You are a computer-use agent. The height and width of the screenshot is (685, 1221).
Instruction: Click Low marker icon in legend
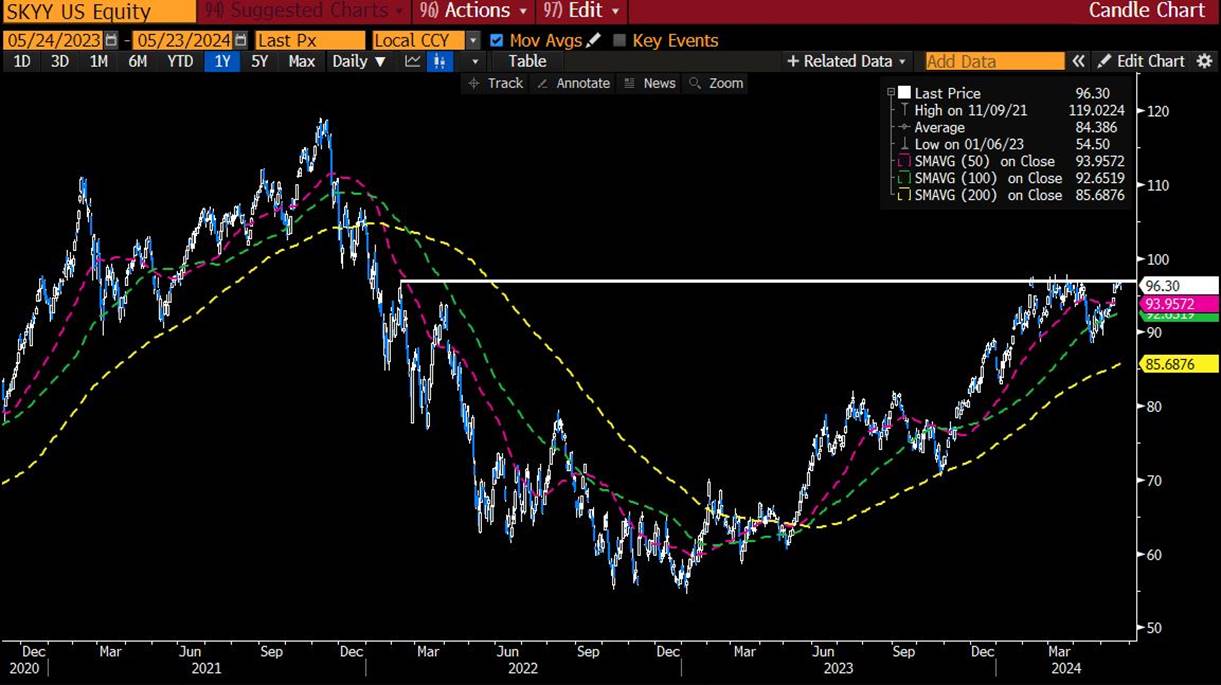point(904,144)
